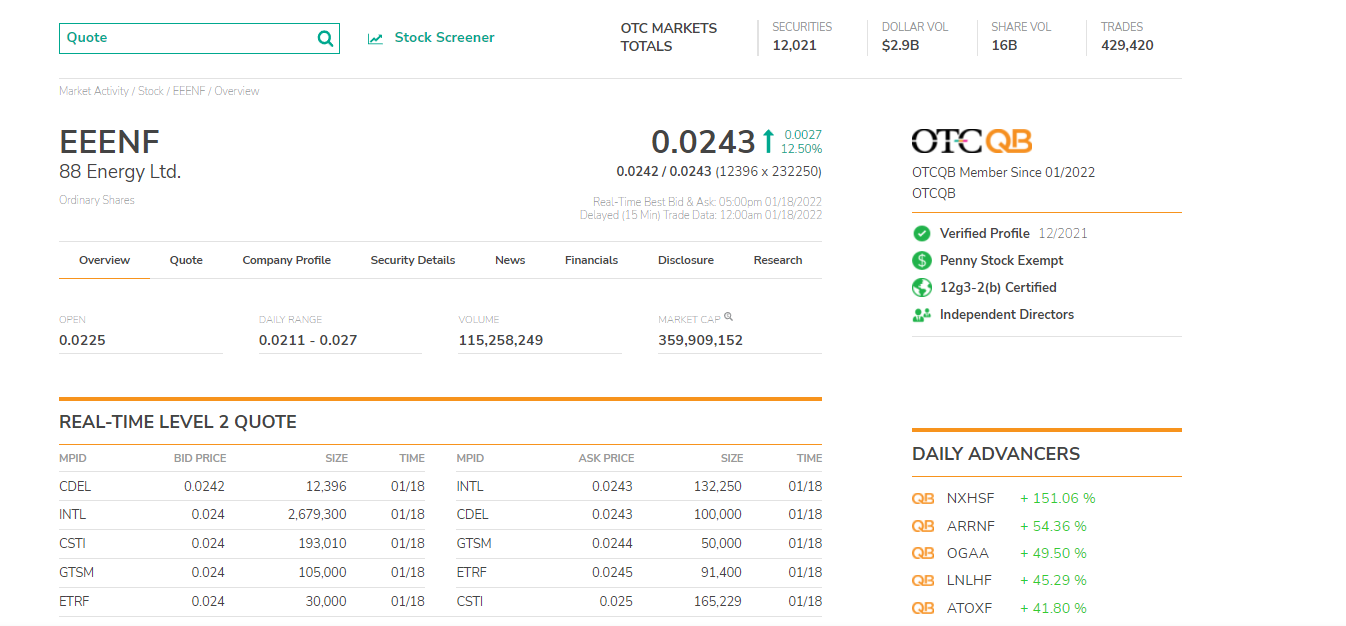Click the QB badge beside NXHSF
Viewport: 1346px width, 626px height.
point(923,498)
